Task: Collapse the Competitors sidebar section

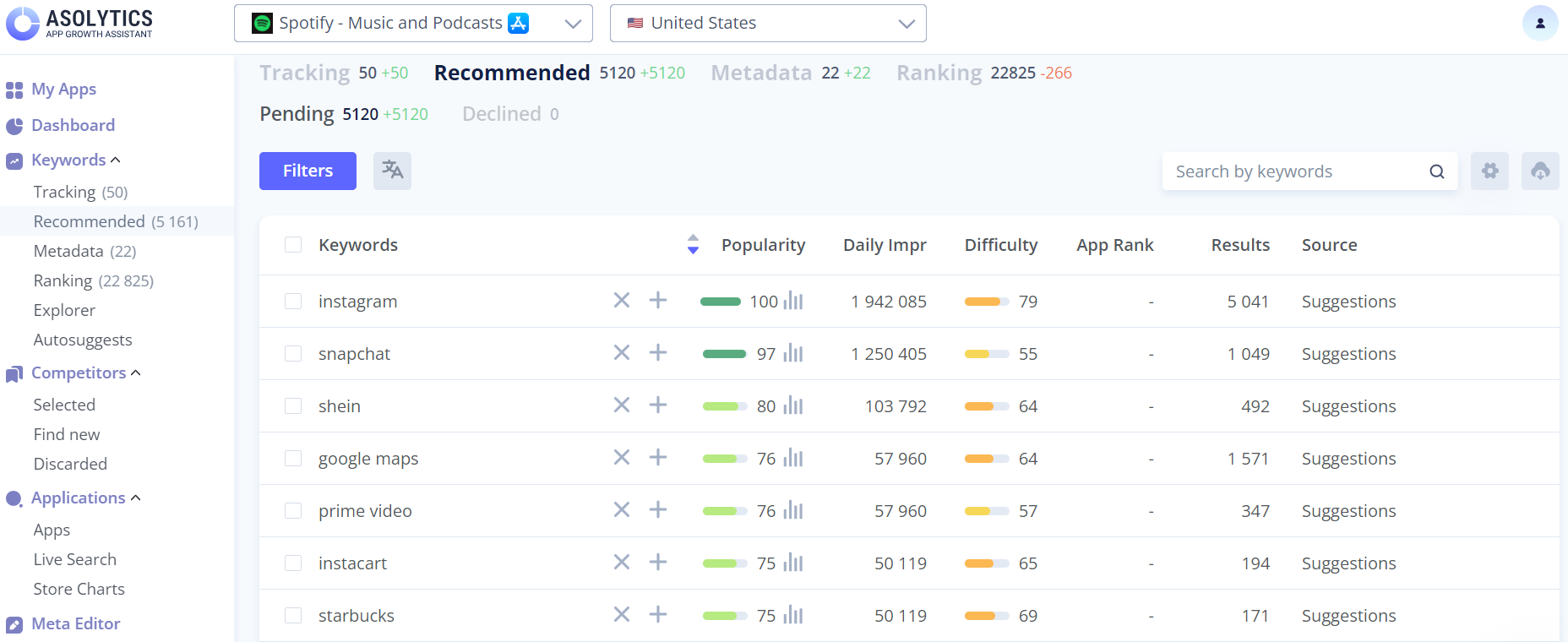Action: [x=136, y=373]
